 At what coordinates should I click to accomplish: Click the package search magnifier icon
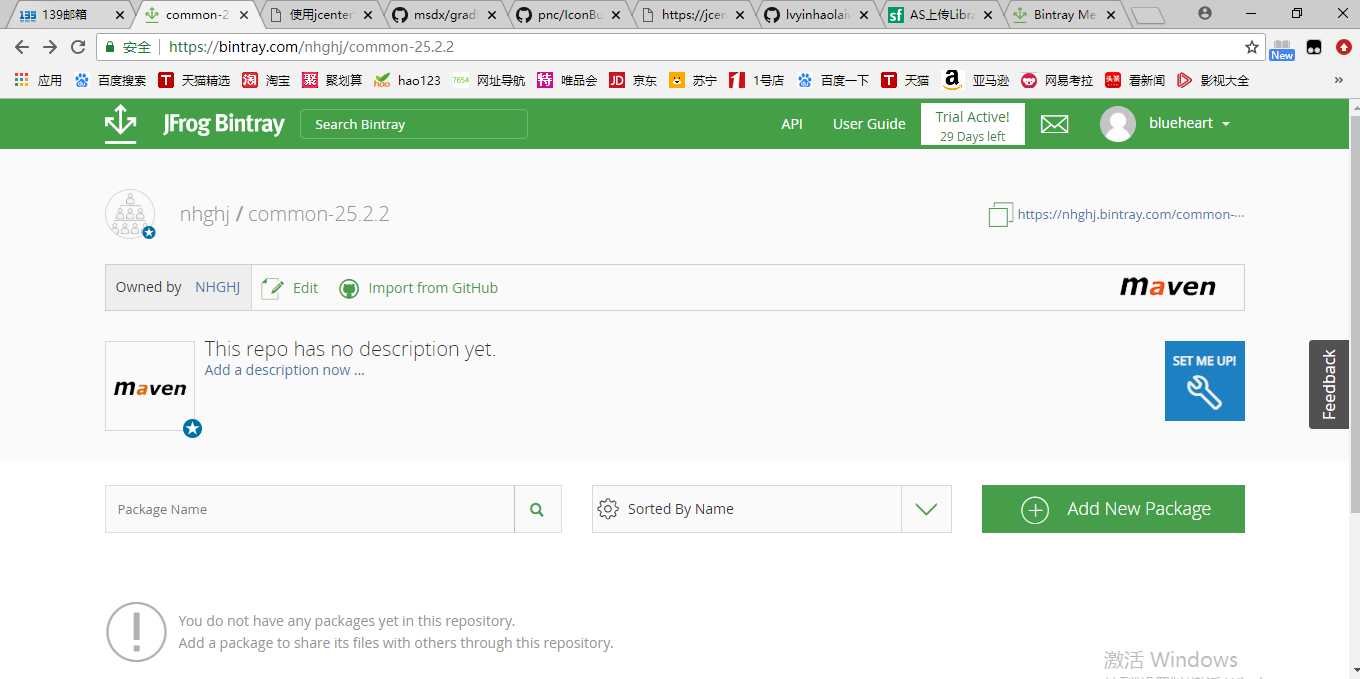click(537, 509)
